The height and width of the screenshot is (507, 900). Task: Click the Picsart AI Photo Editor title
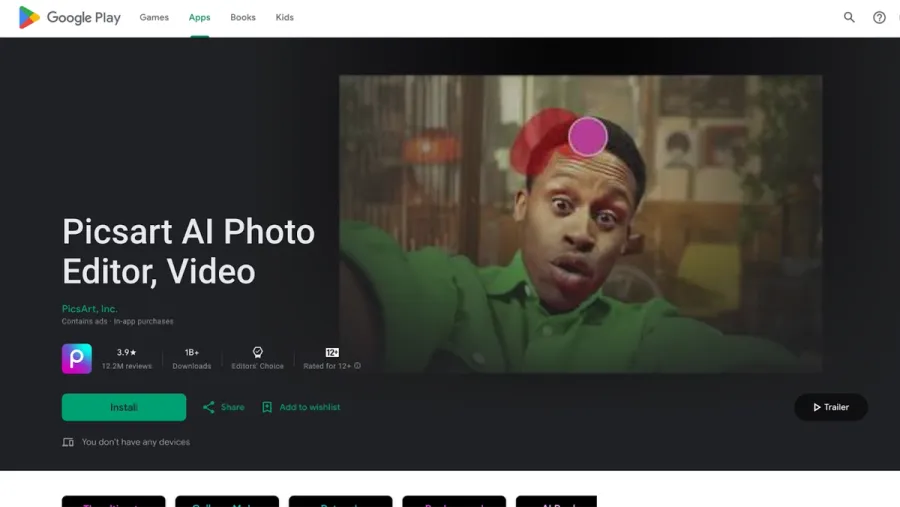(188, 251)
